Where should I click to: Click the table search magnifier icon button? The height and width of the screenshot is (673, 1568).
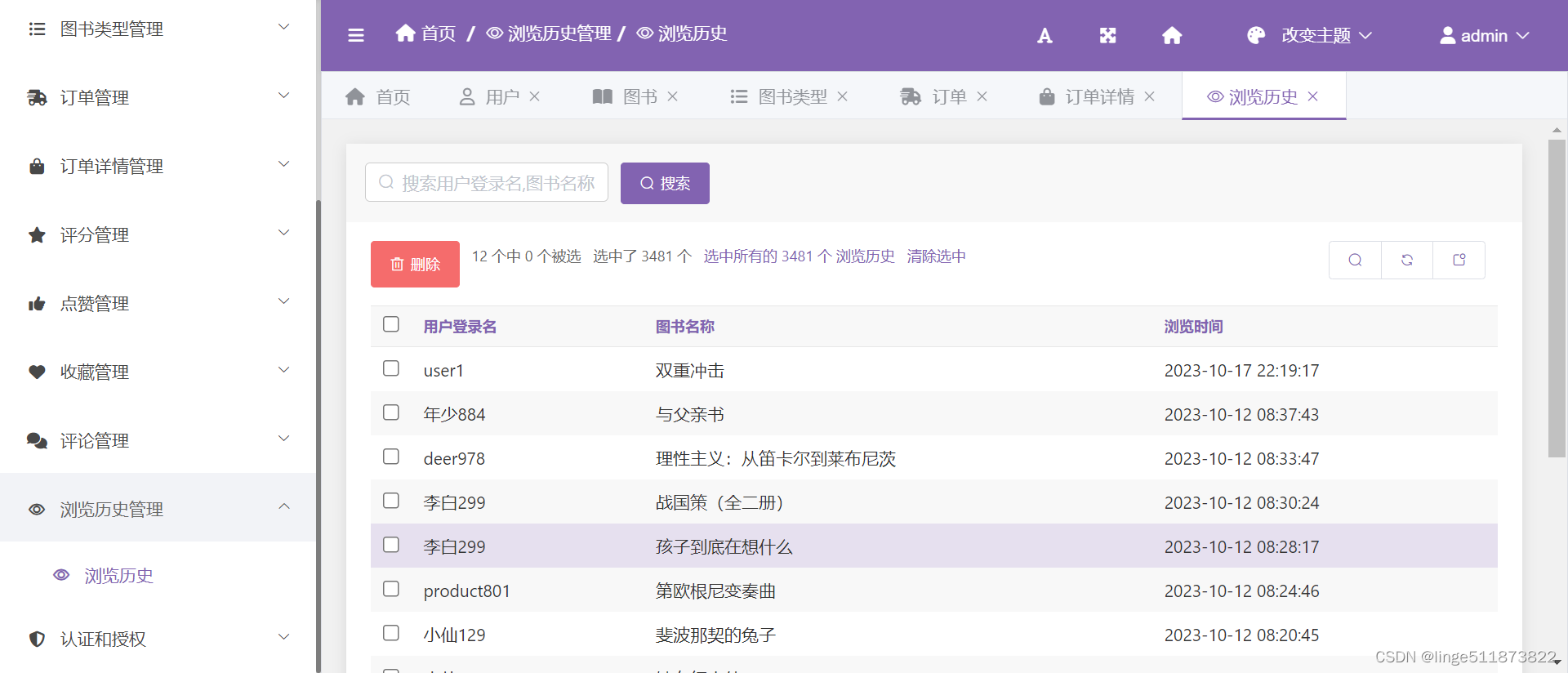1355,260
